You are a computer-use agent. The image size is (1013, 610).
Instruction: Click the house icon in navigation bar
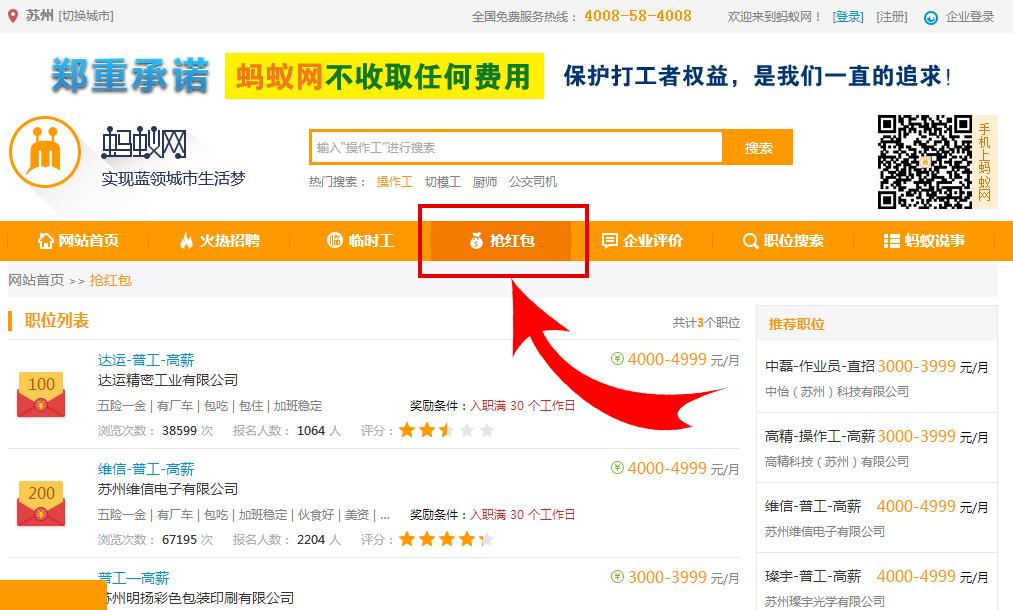(x=45, y=241)
